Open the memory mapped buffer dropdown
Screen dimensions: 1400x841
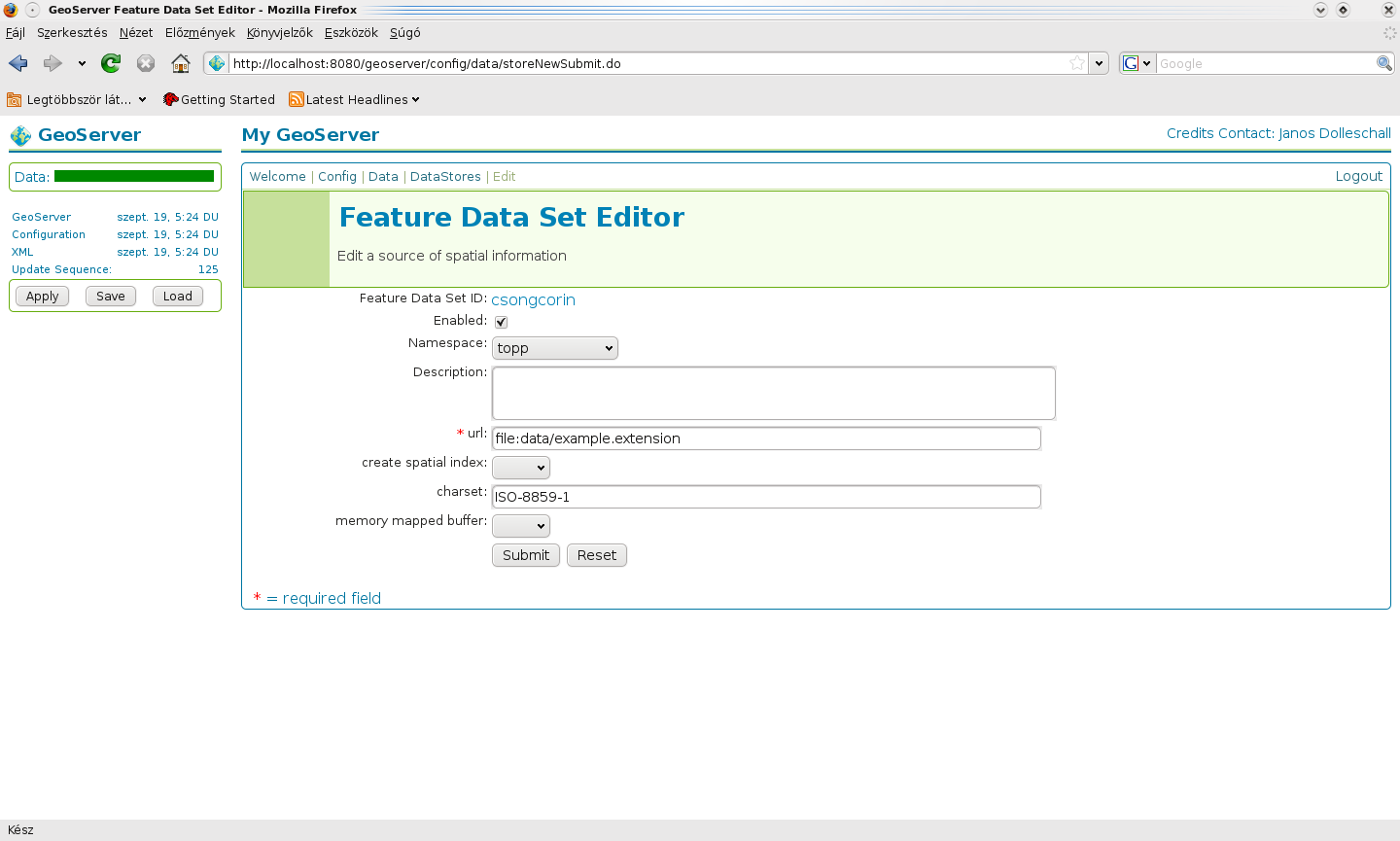coord(521,526)
